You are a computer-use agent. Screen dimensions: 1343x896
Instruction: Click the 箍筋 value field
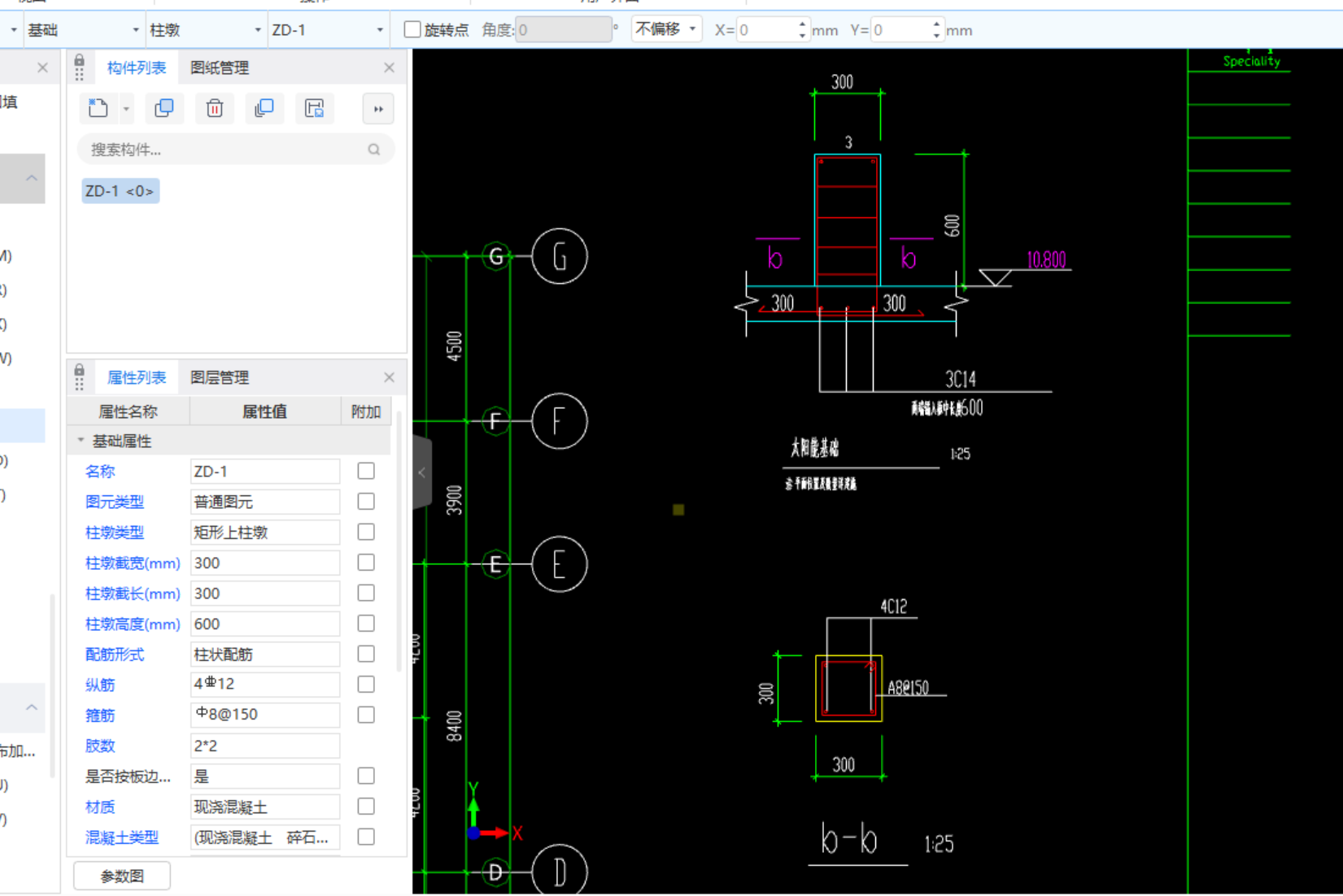[265, 715]
